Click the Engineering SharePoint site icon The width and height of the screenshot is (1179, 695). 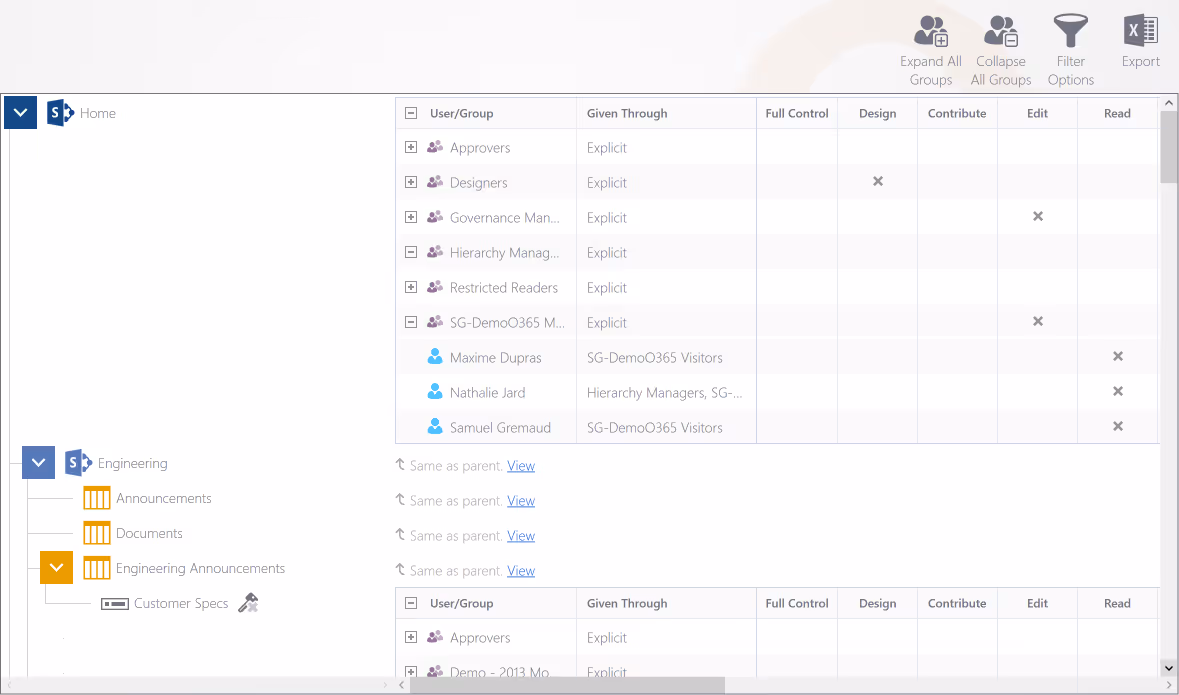(78, 463)
